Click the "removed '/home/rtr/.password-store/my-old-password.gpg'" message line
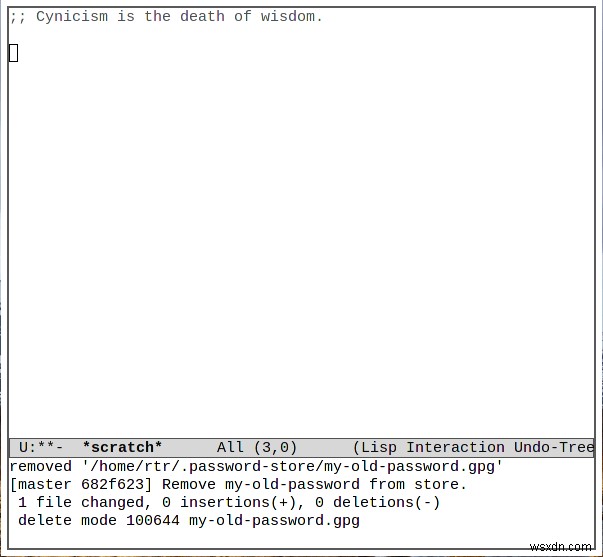The image size is (603, 557). 256,467
